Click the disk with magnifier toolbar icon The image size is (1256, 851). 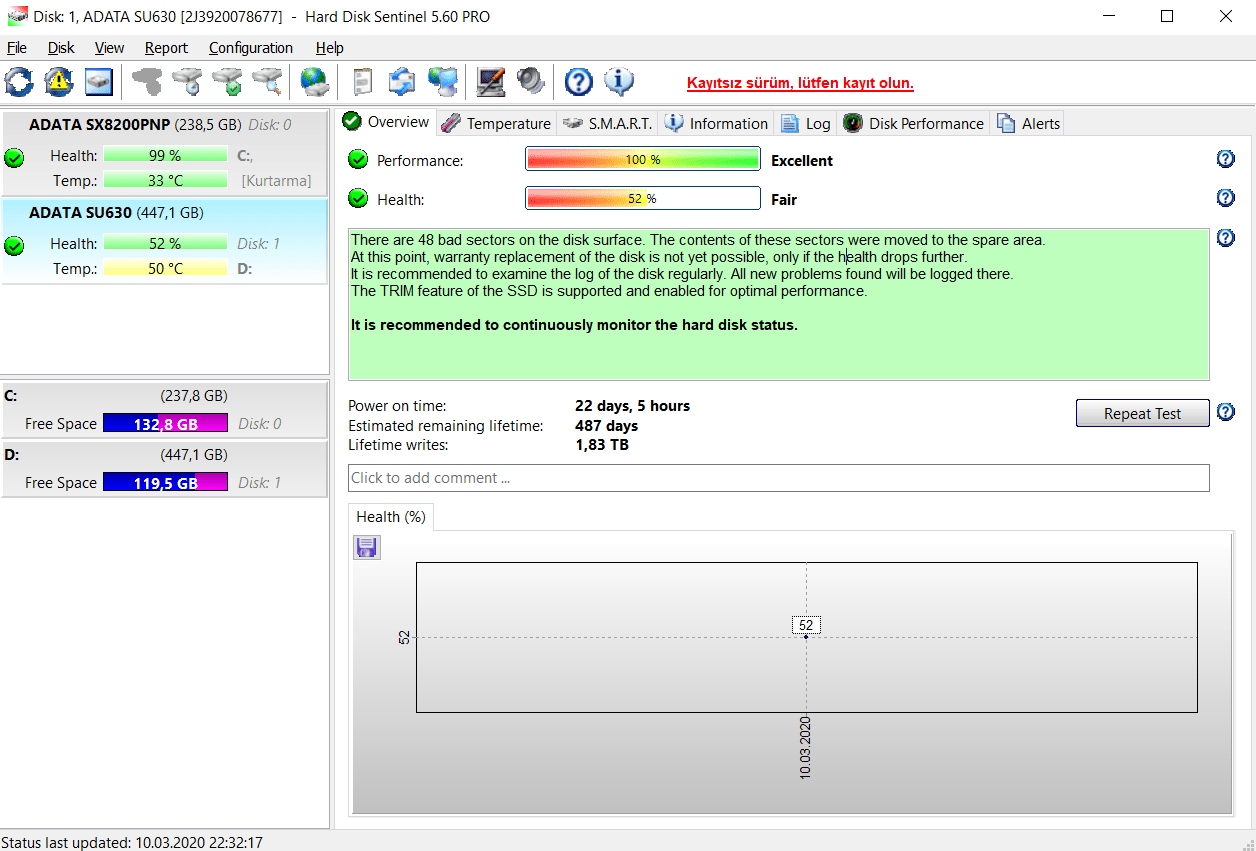[267, 82]
